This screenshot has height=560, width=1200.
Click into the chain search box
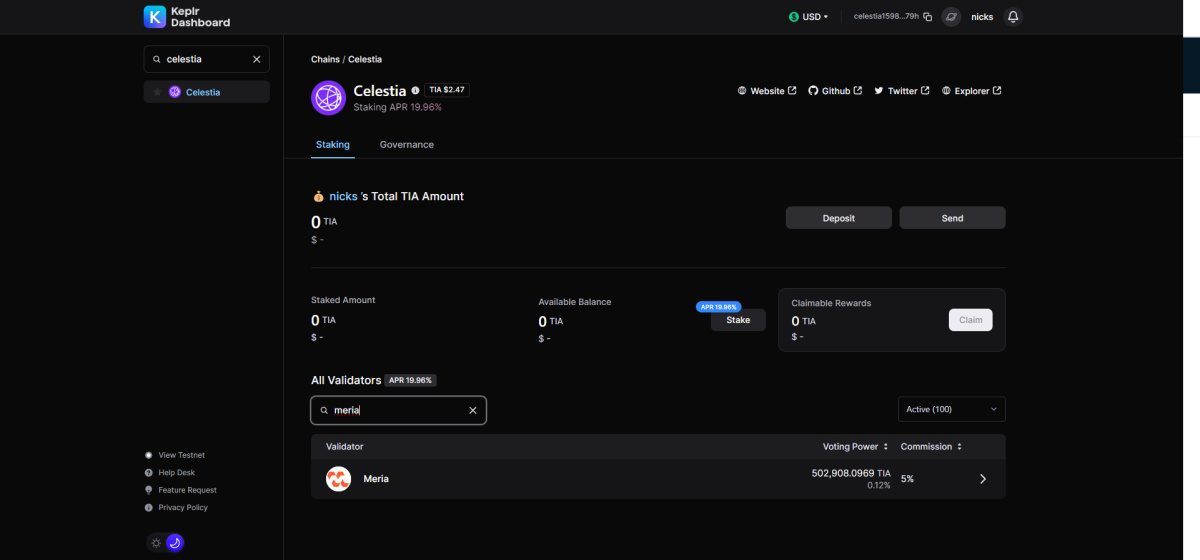[x=207, y=59]
